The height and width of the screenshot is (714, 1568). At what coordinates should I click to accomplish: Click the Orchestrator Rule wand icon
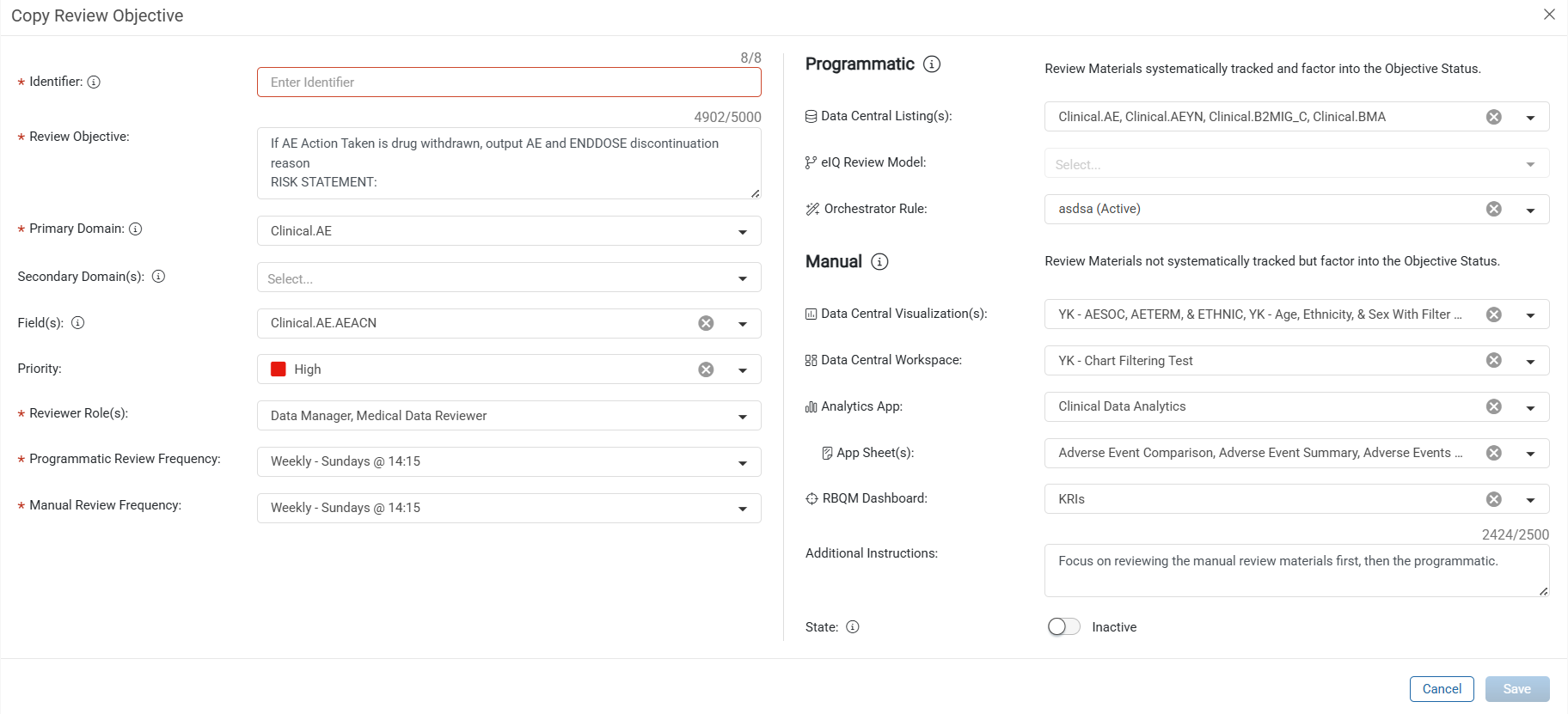812,209
